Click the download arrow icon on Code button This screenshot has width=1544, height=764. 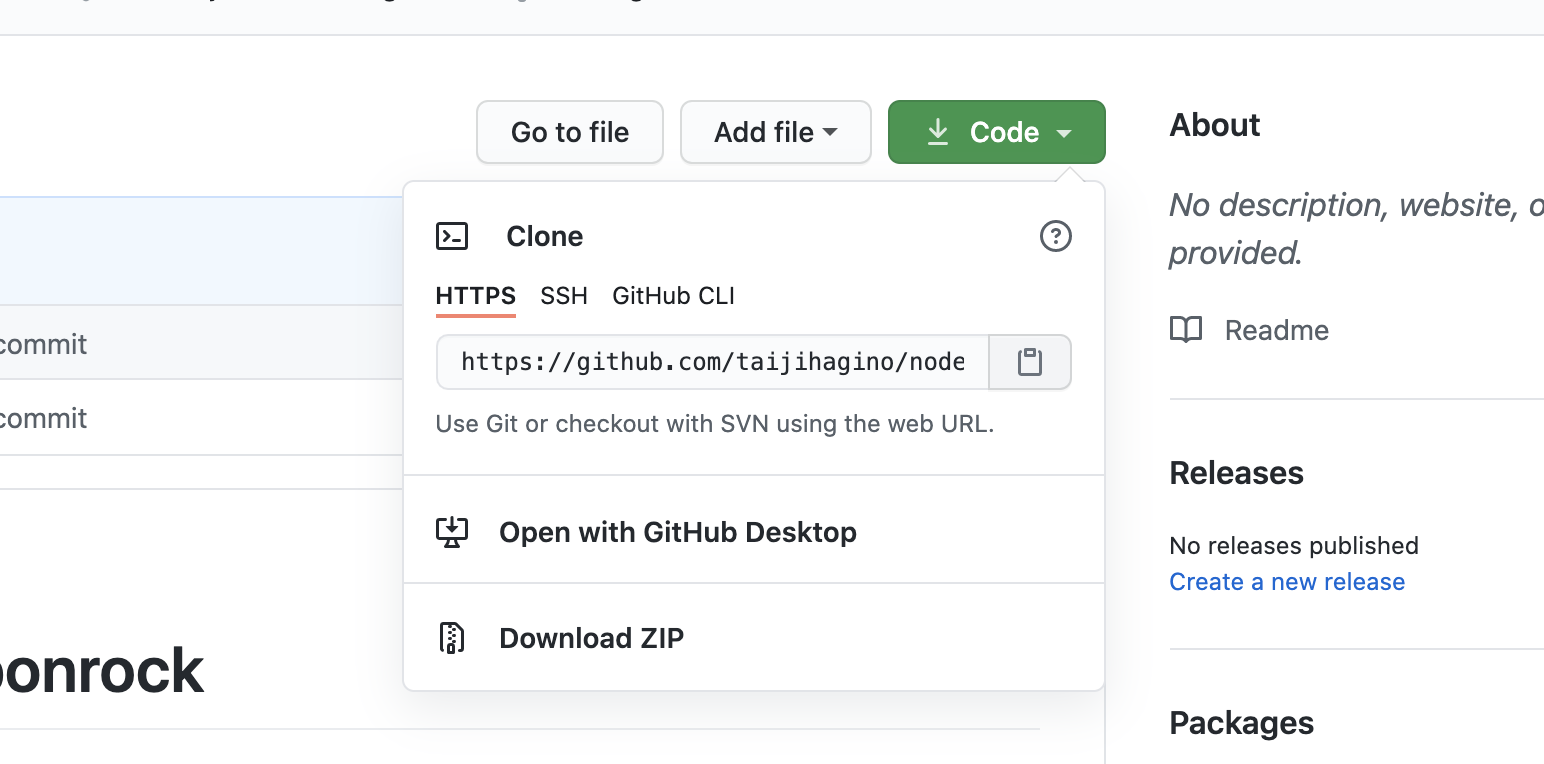coord(937,132)
